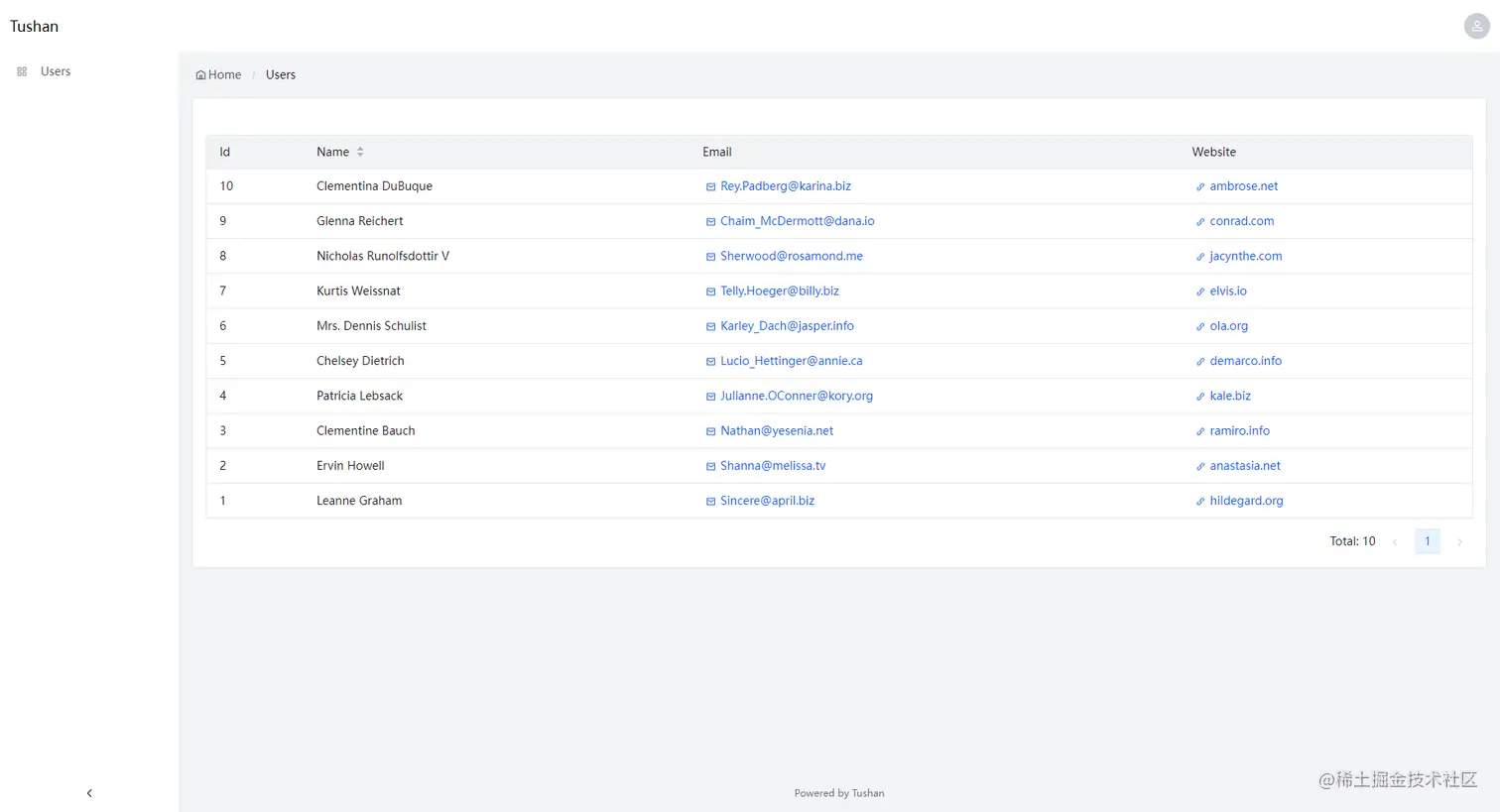This screenshot has width=1500, height=812.
Task: Click the name Ervin Howell
Action: [x=350, y=465]
